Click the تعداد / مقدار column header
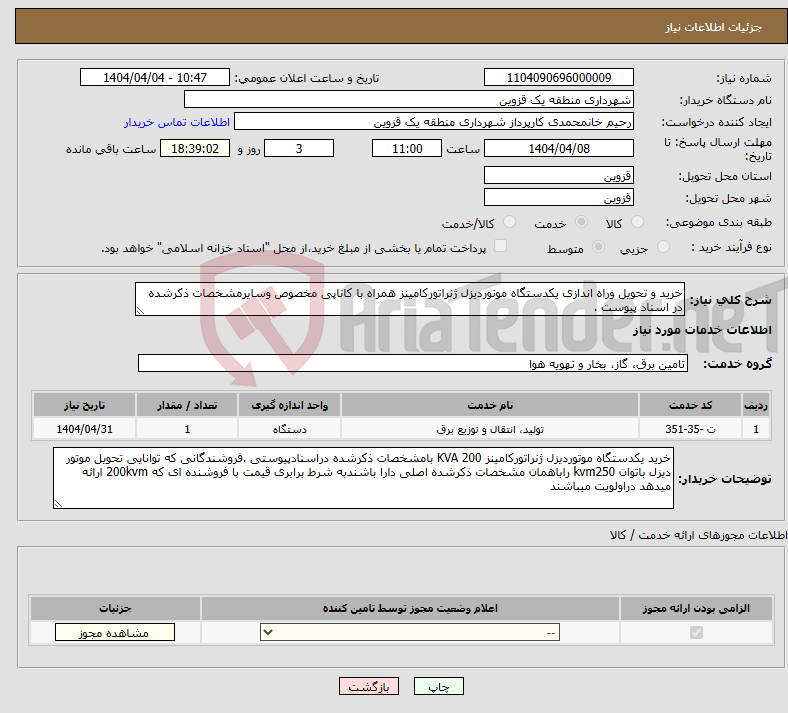This screenshot has width=788, height=713. point(187,405)
